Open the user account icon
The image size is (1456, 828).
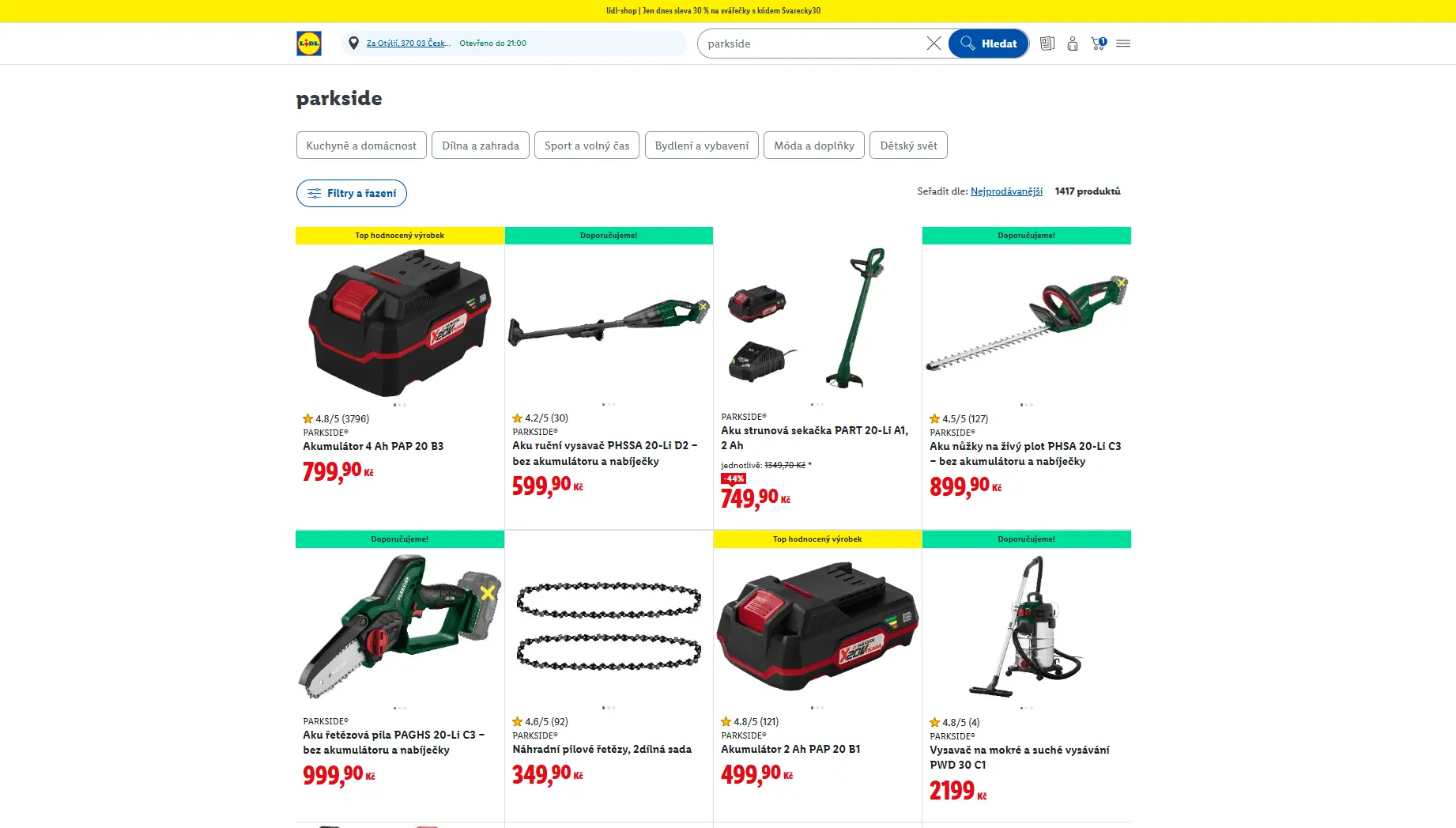[x=1073, y=43]
